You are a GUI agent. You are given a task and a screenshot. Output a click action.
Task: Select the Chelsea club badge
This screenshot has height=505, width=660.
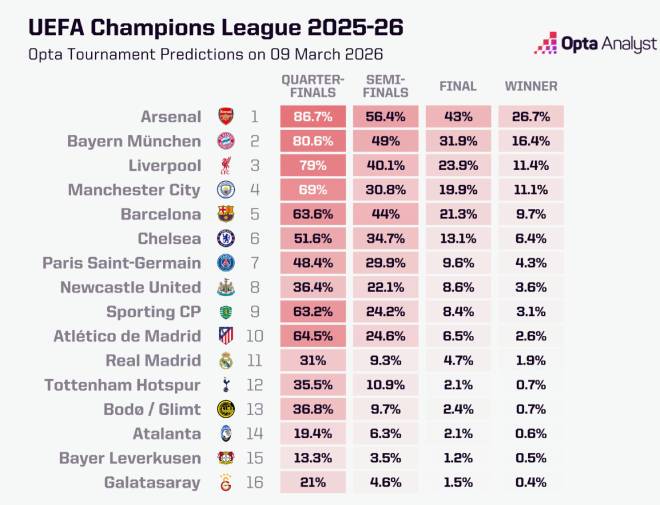225,238
